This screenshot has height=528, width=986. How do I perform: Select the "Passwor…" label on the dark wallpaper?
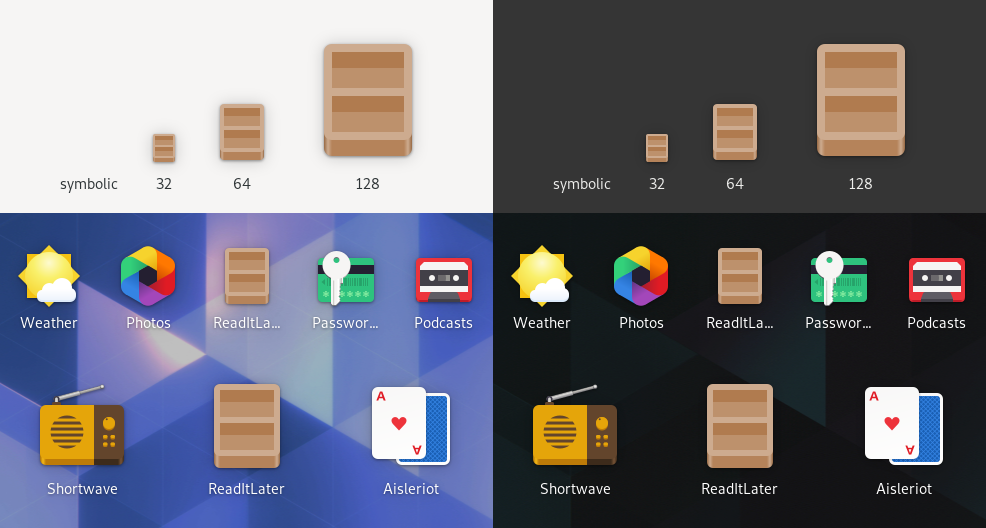point(838,323)
